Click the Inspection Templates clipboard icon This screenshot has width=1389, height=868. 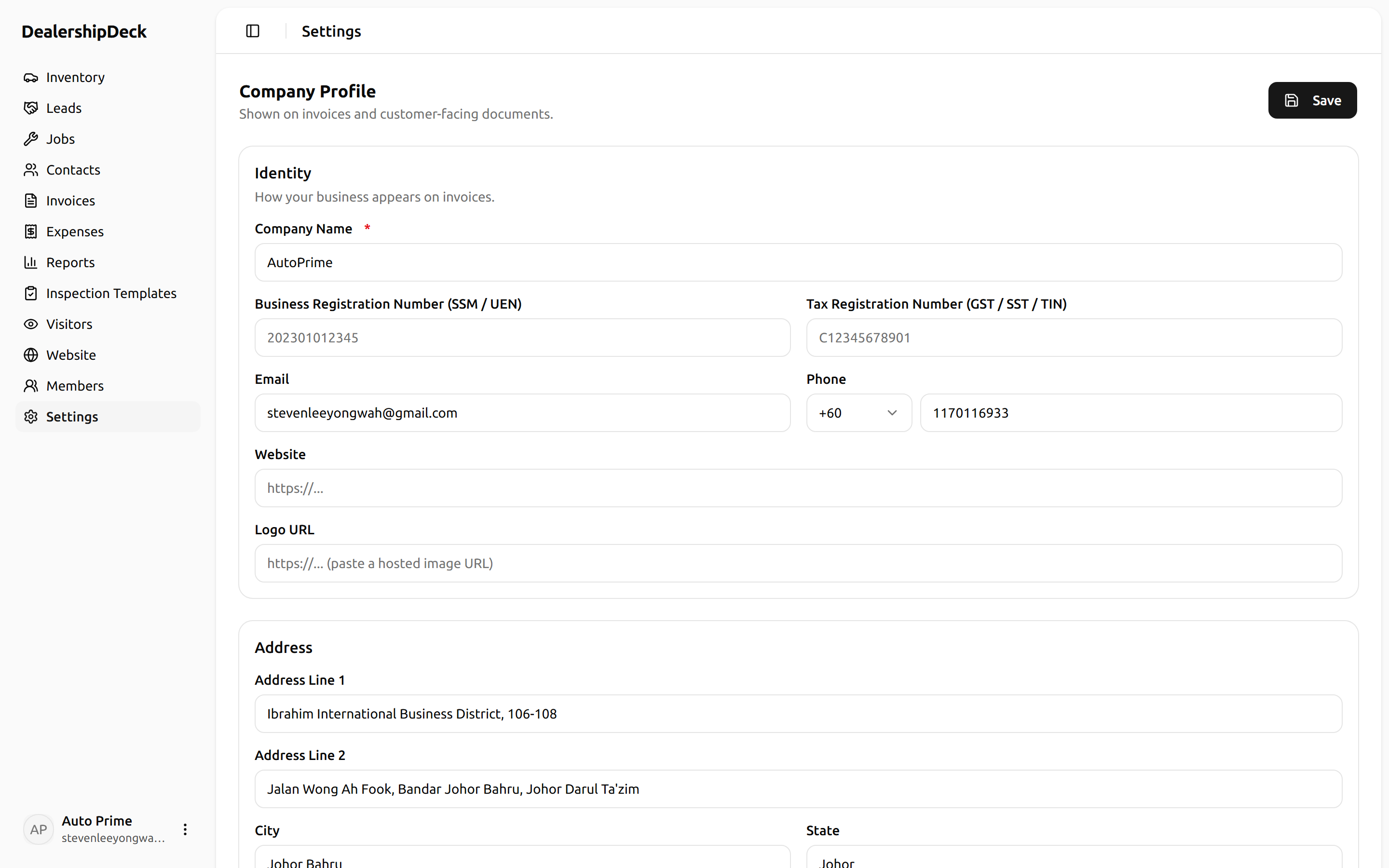pyautogui.click(x=31, y=293)
